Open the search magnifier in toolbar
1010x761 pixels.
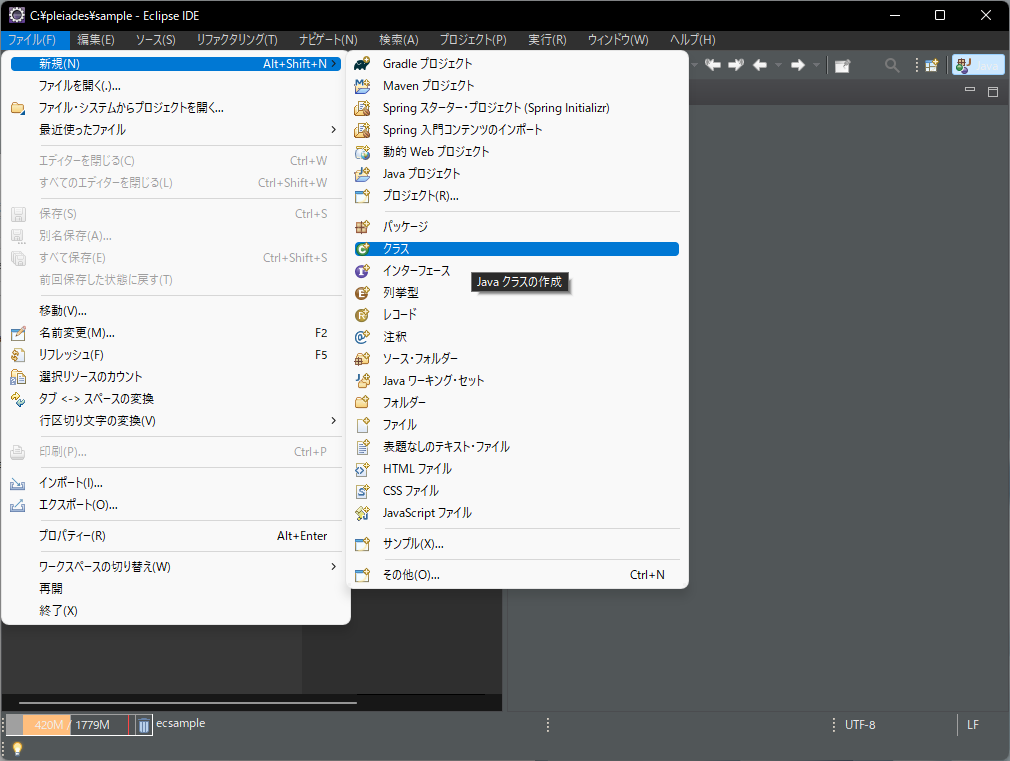891,65
